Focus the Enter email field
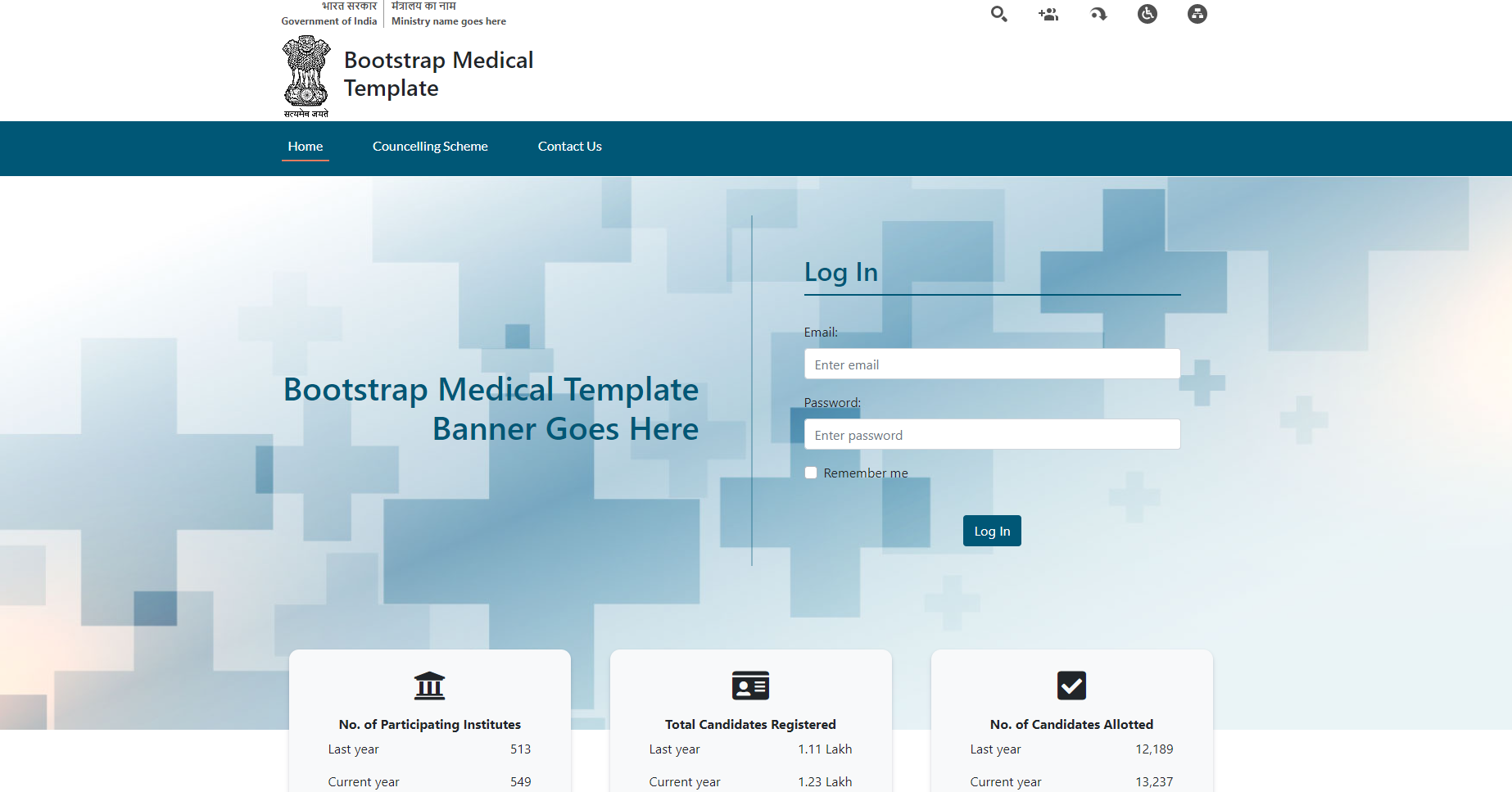 (x=992, y=364)
